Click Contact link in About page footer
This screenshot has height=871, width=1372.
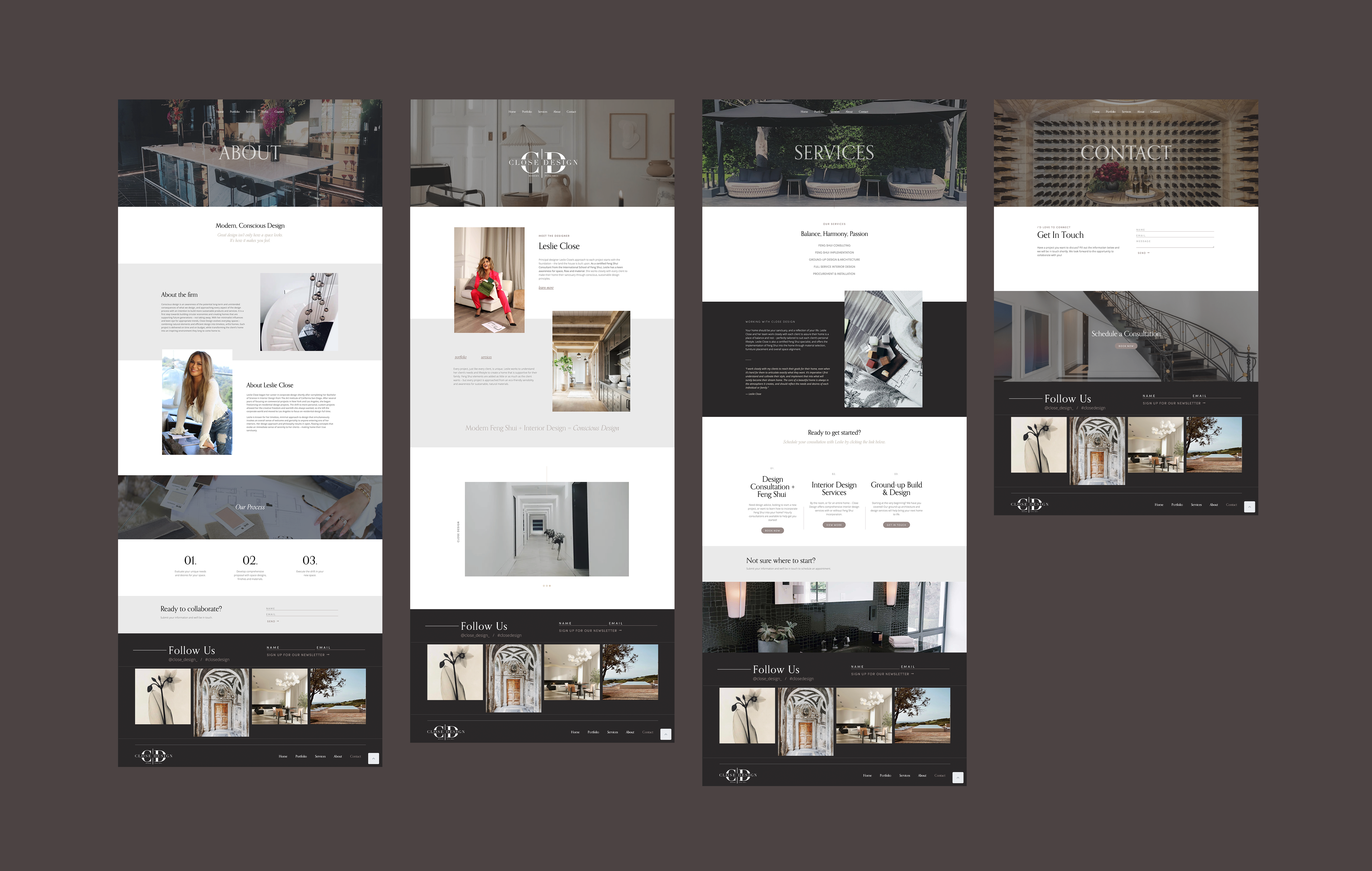point(356,757)
